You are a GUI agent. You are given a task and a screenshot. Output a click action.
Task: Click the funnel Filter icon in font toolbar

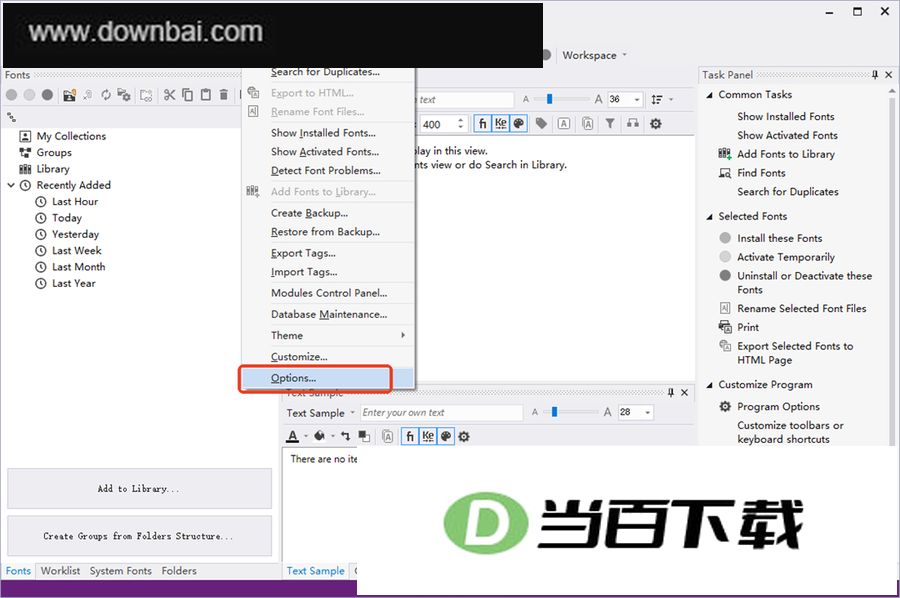point(610,123)
